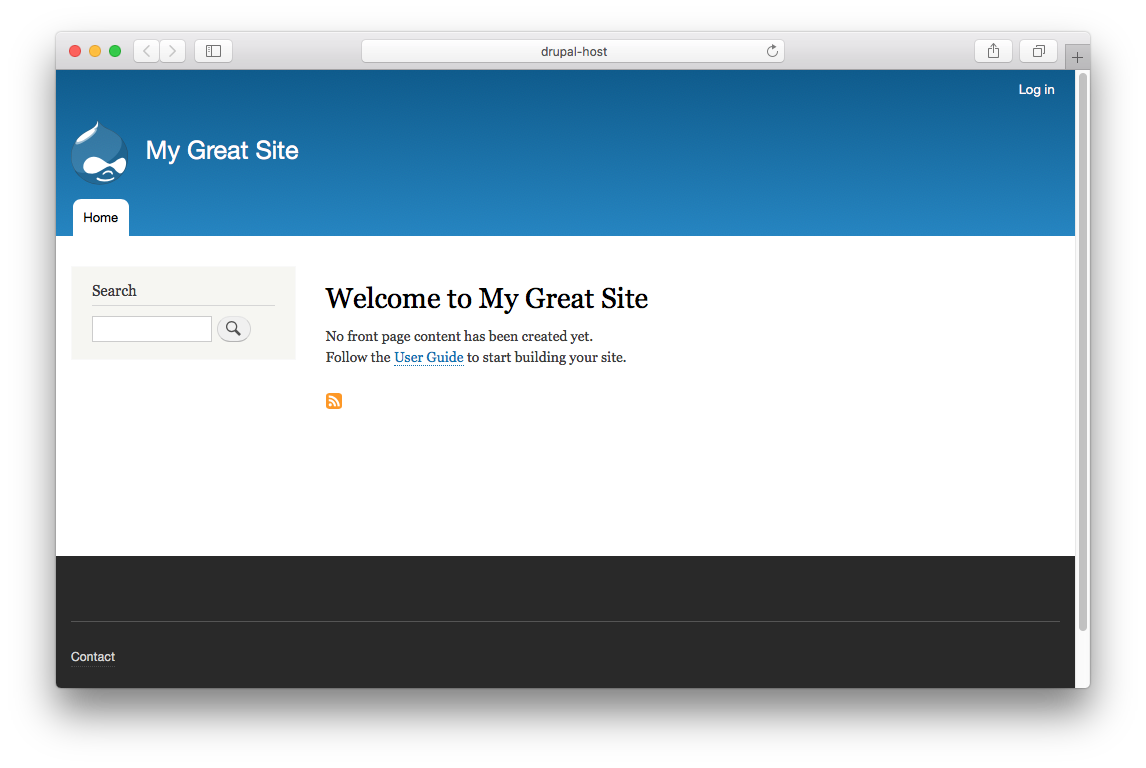The image size is (1146, 768).
Task: Click the back navigation arrow
Action: pyautogui.click(x=145, y=50)
